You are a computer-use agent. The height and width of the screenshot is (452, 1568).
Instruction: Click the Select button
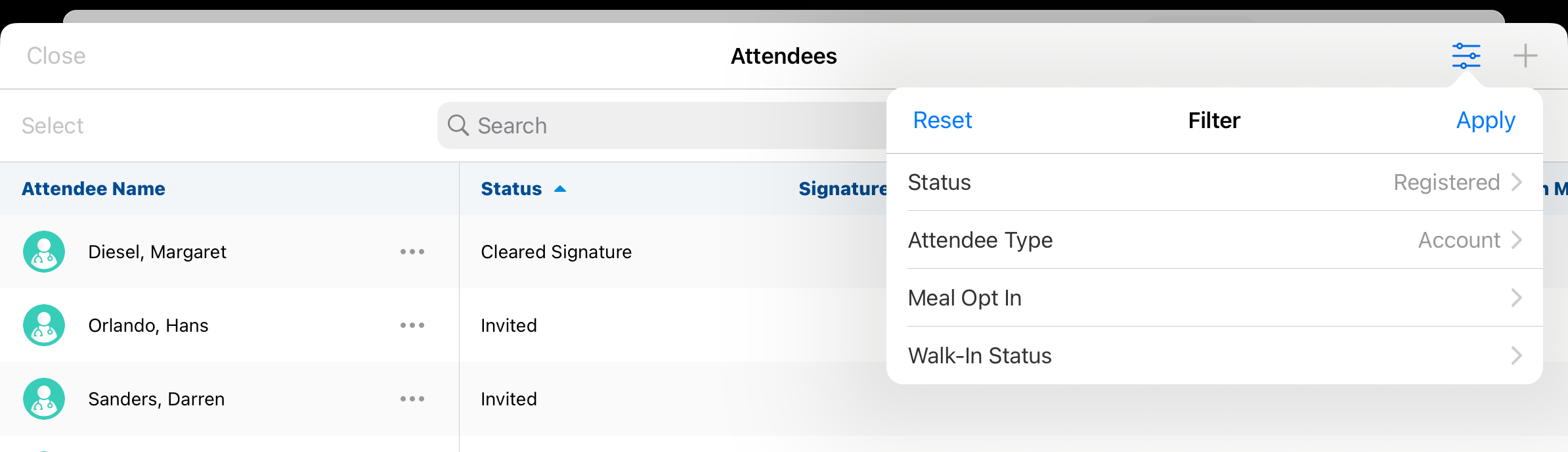coord(53,125)
